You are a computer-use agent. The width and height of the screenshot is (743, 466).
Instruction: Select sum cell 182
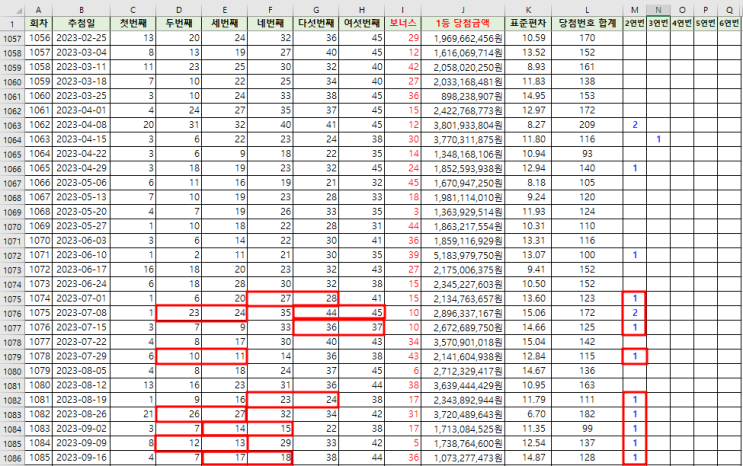[x=587, y=414]
